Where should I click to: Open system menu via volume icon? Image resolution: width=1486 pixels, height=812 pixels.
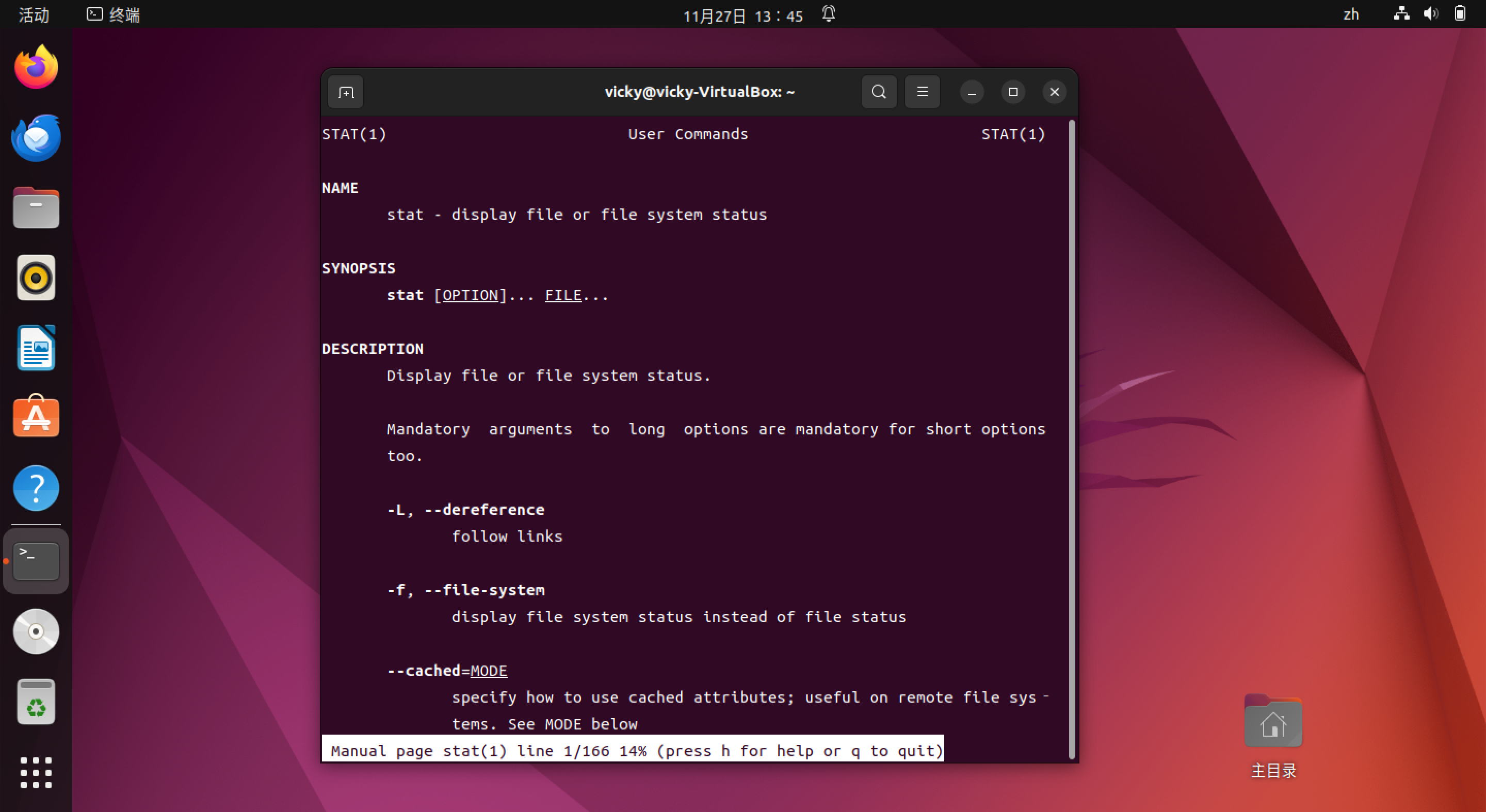click(1431, 14)
